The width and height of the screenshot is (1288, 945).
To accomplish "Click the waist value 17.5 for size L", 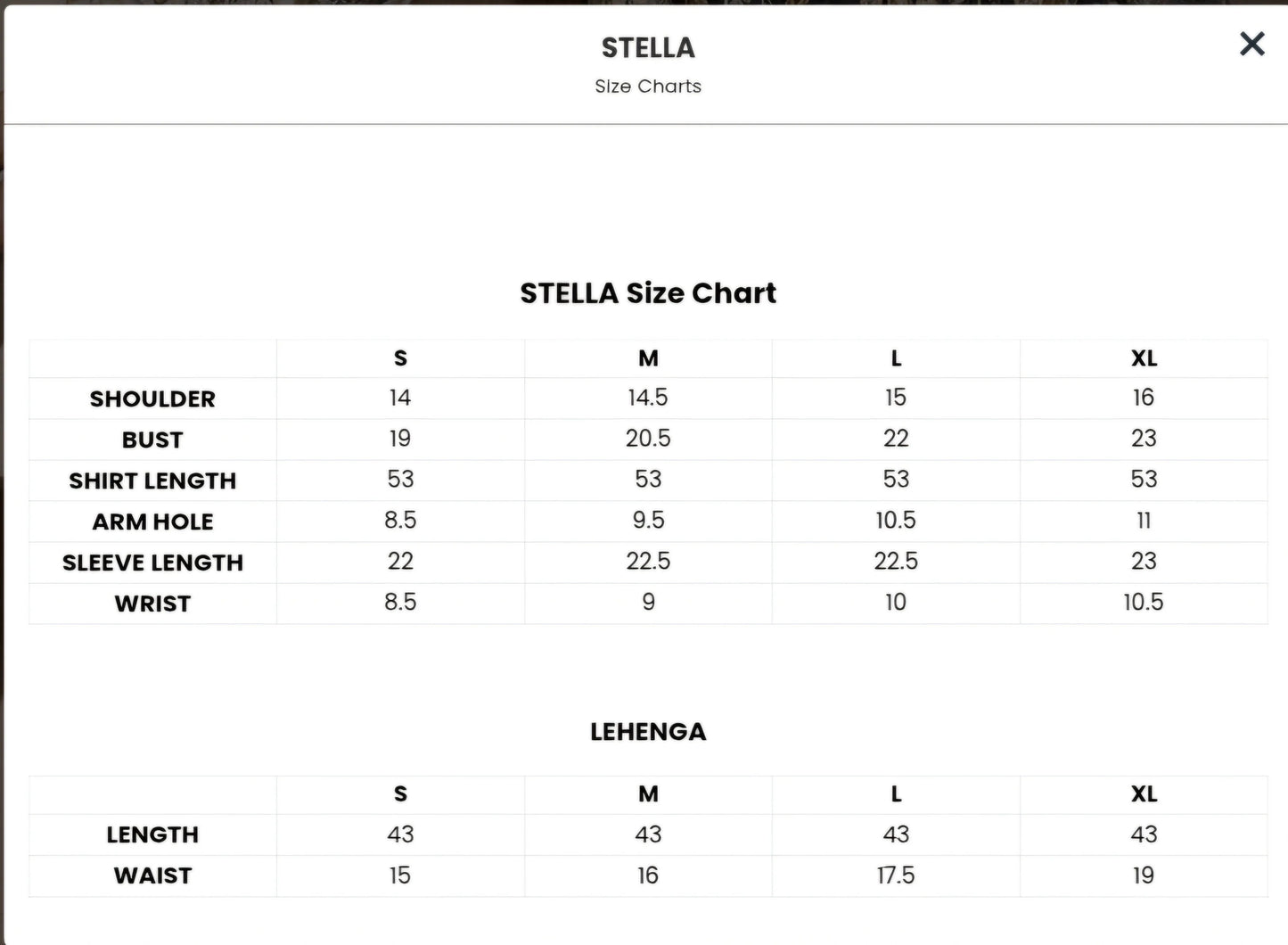I will 896,875.
